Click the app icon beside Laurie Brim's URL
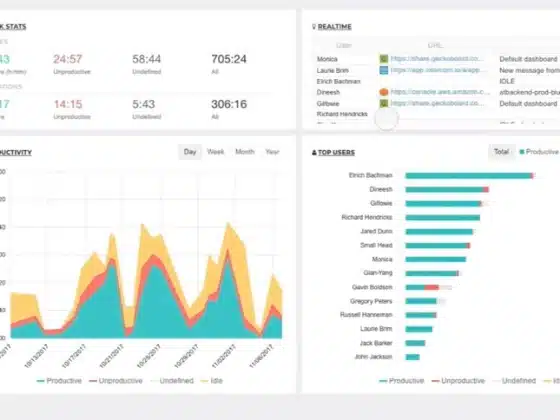Screen dimensions: 560x420 (384, 70)
